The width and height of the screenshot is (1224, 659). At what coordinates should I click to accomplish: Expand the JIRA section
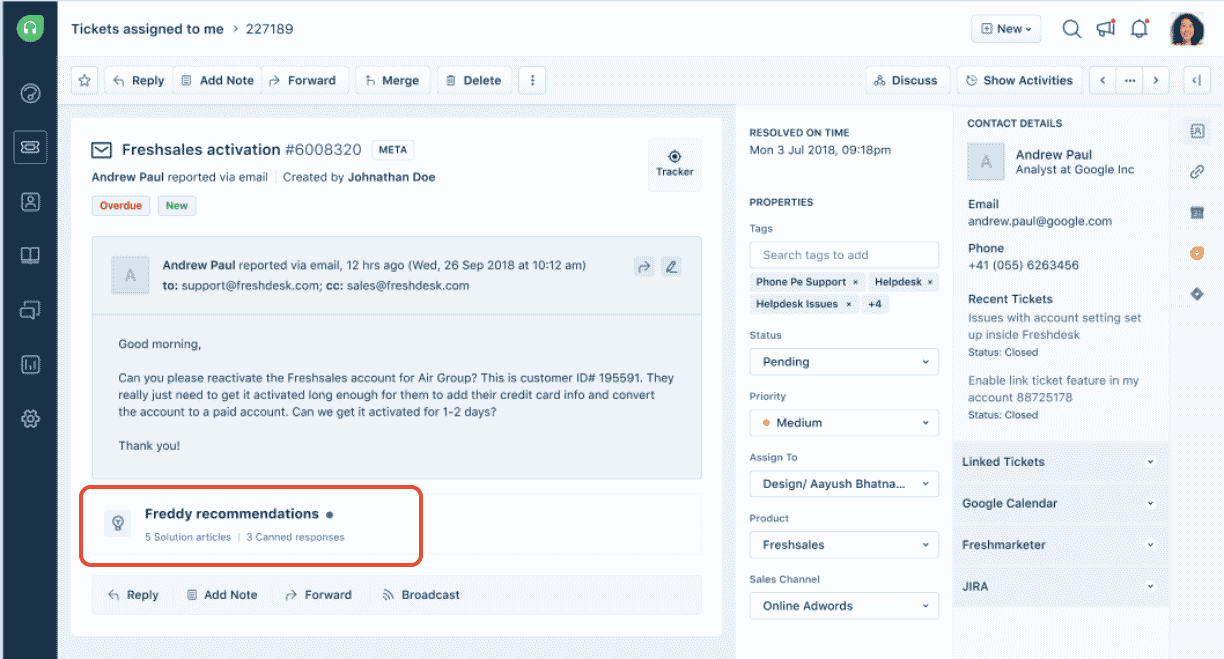pos(1060,587)
